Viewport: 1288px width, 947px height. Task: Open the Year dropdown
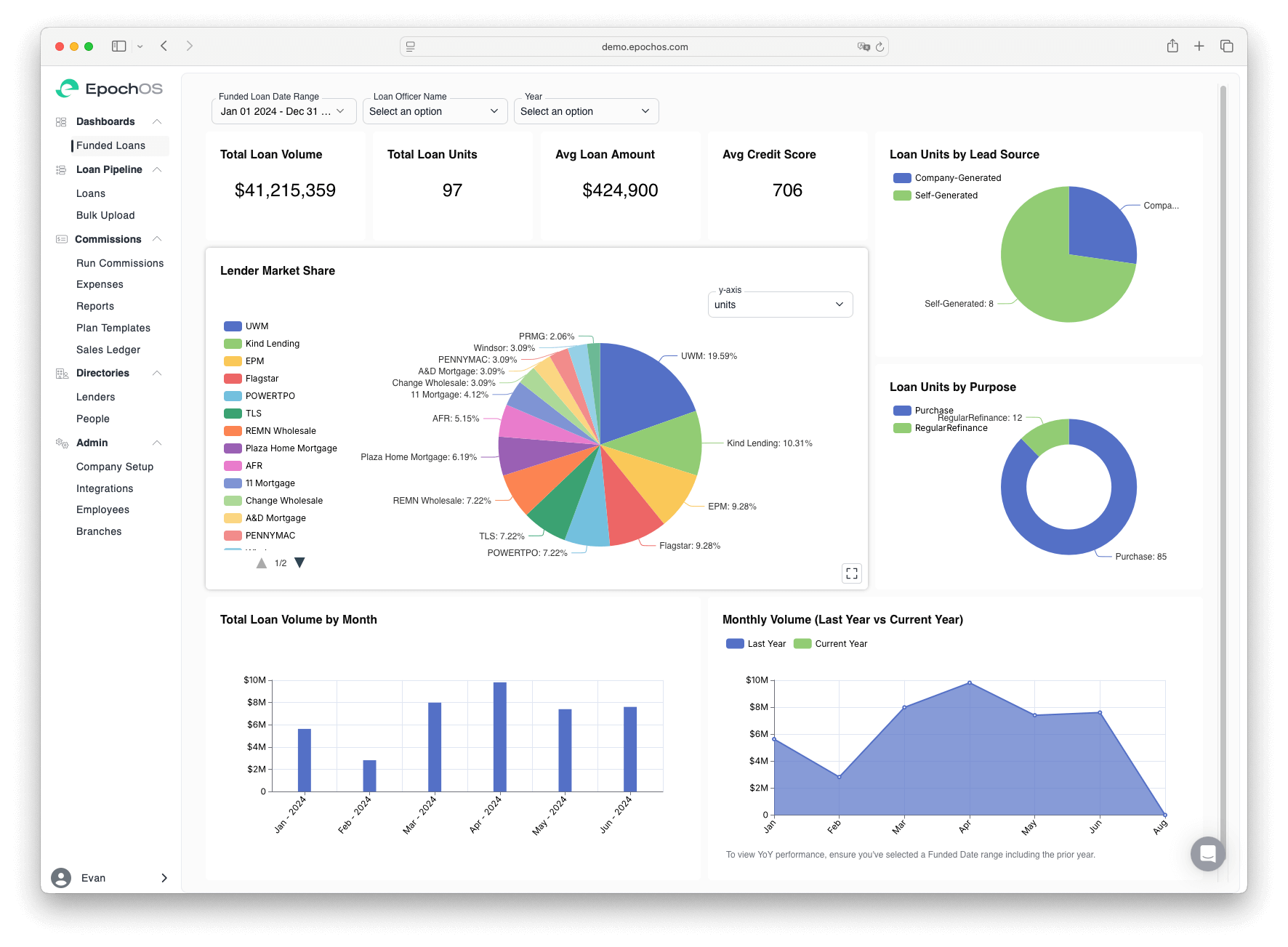click(x=586, y=111)
